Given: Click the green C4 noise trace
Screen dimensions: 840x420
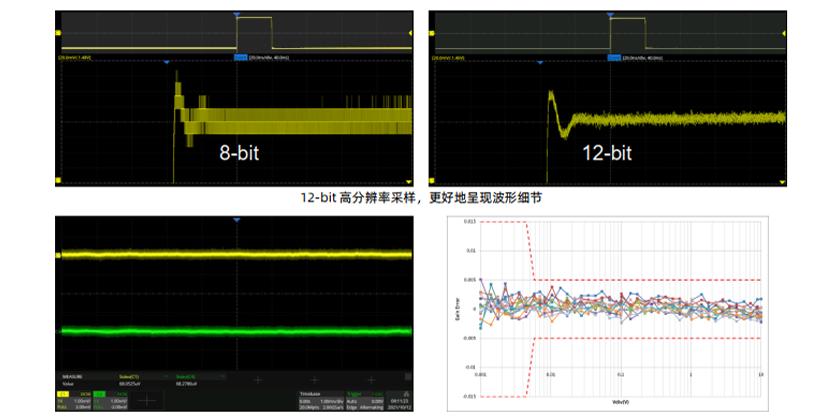Looking at the screenshot, I should (x=237, y=330).
